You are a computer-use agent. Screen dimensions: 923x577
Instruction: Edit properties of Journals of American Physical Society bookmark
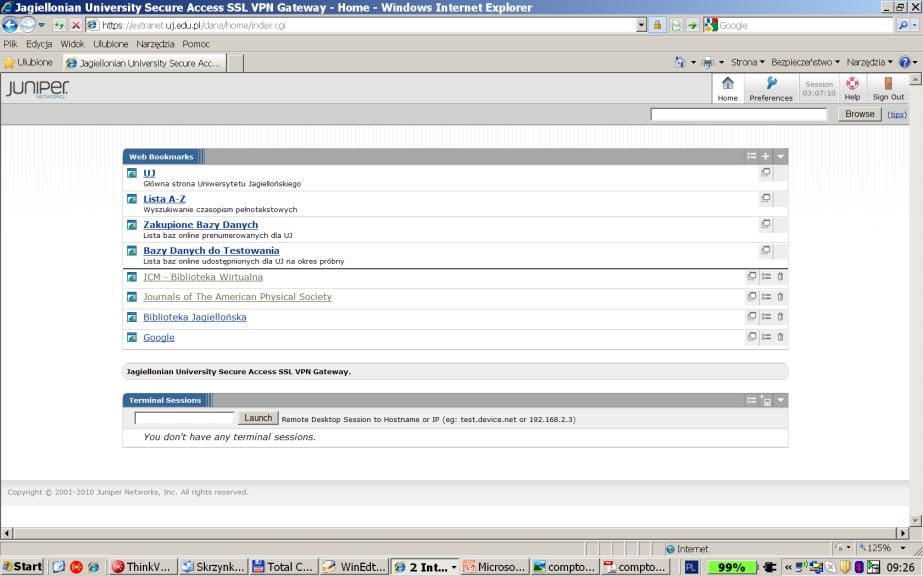766,297
